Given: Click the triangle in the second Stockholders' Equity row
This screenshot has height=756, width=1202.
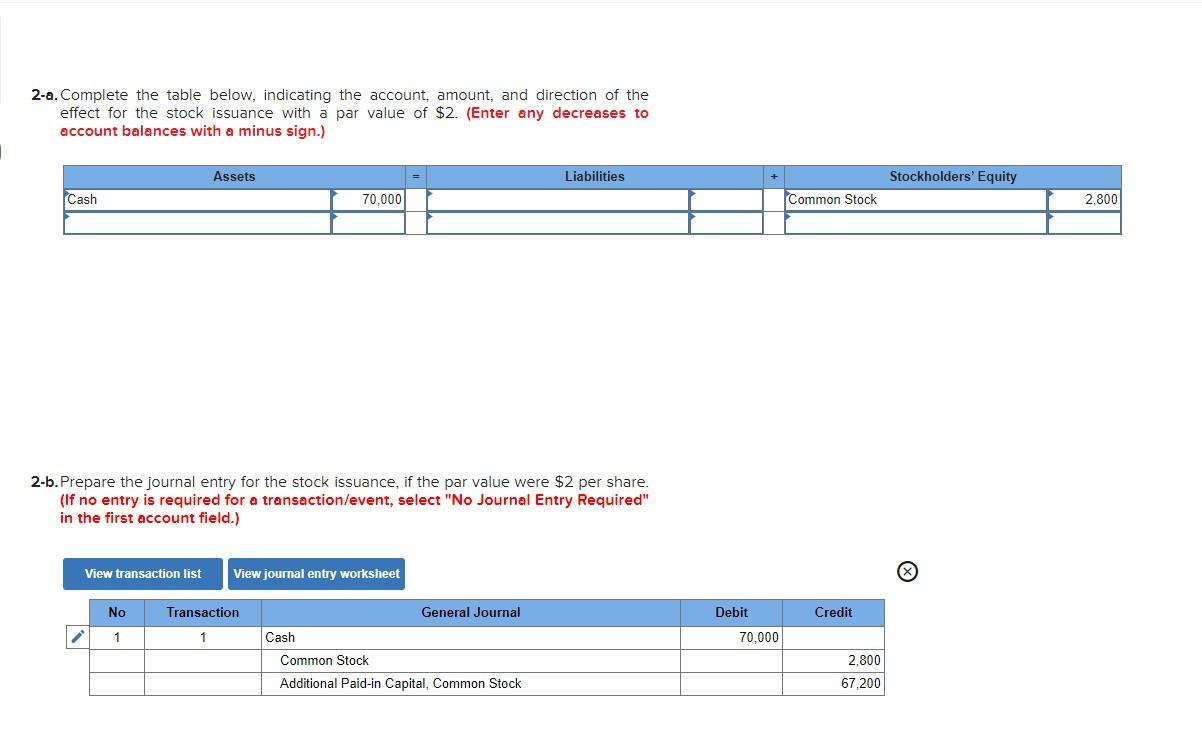Looking at the screenshot, I should 791,218.
